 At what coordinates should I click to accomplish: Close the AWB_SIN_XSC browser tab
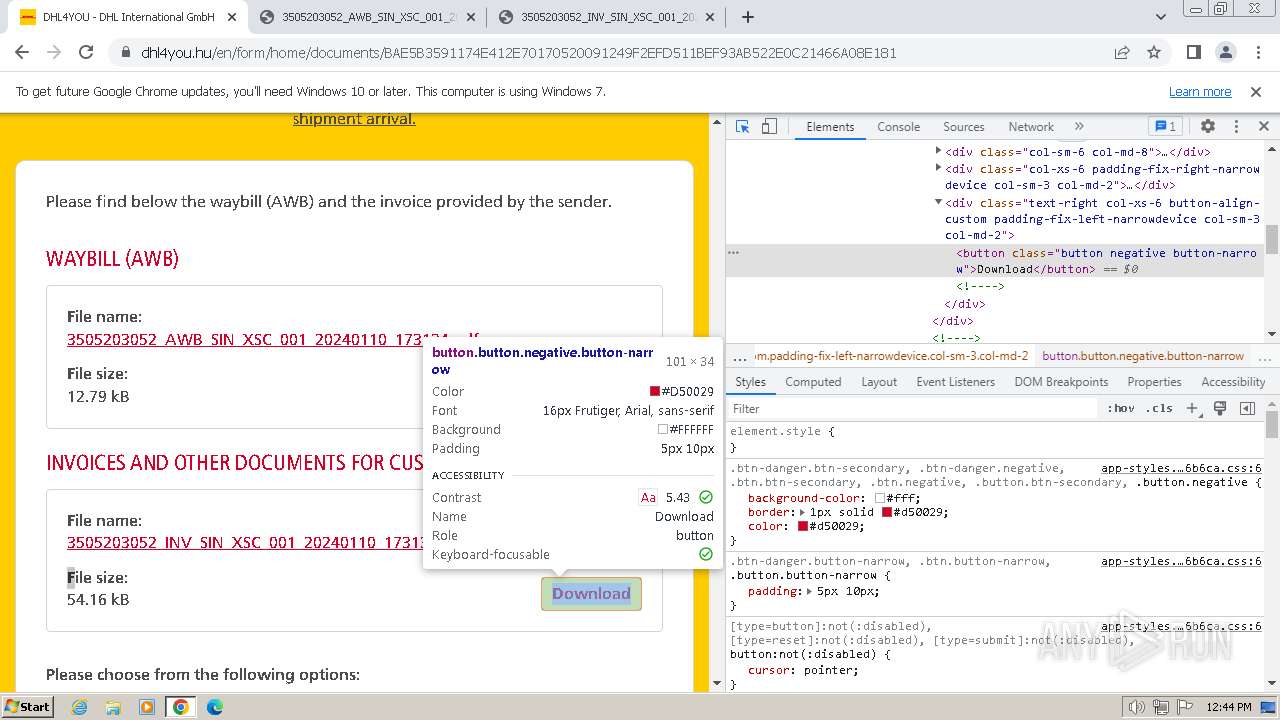pos(469,17)
